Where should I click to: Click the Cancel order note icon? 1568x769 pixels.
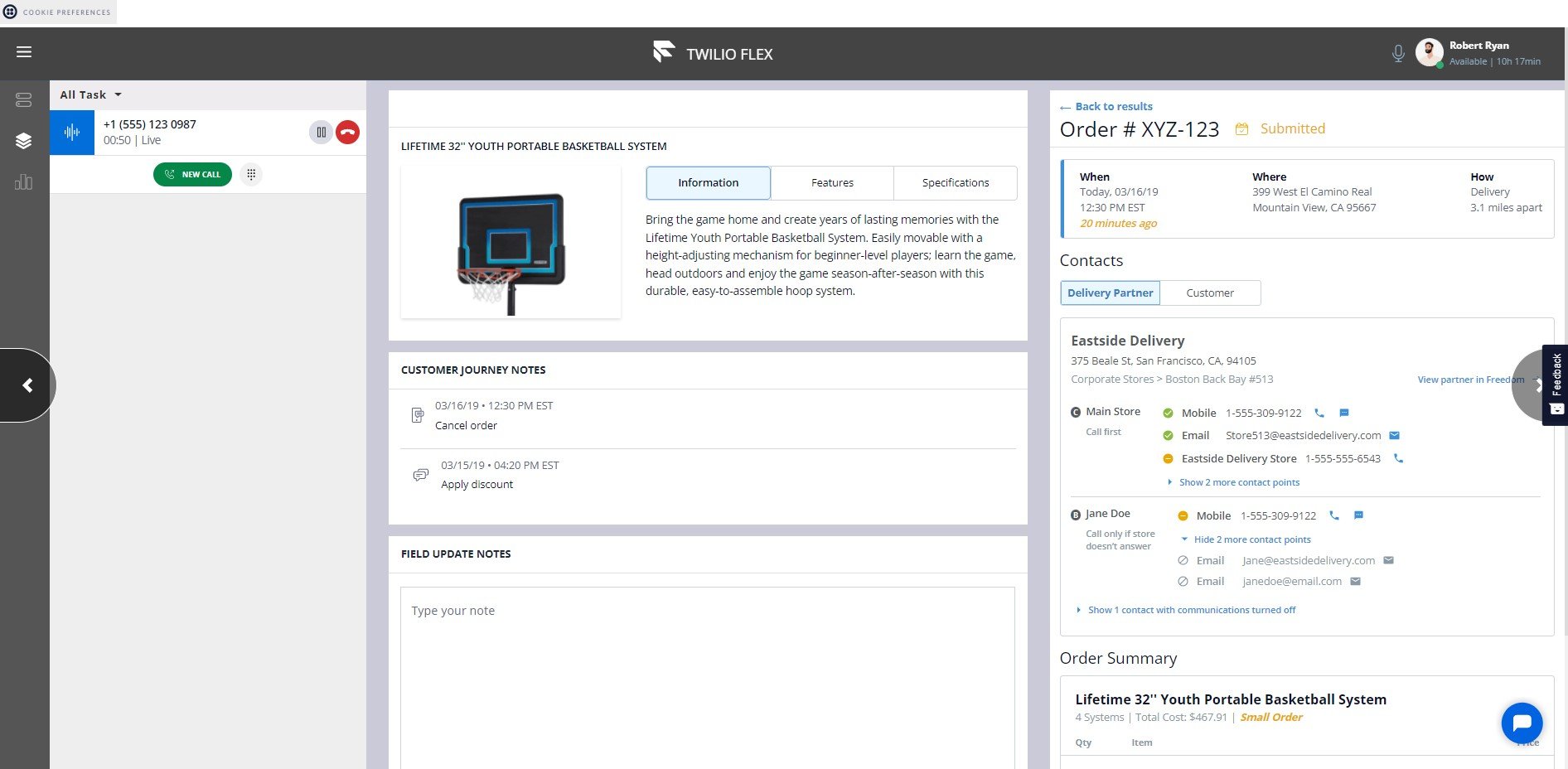[x=418, y=415]
